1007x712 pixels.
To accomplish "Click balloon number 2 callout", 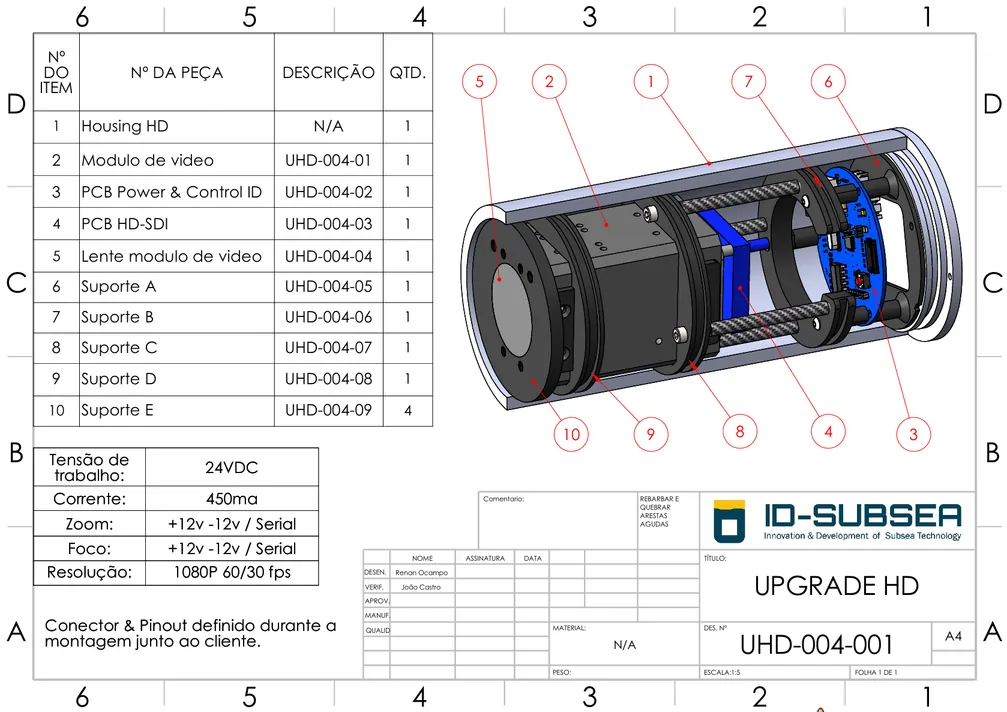I will coord(549,82).
